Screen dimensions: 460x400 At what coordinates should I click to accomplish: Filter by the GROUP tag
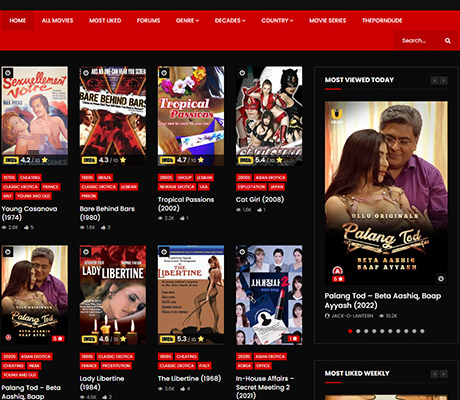(x=184, y=177)
